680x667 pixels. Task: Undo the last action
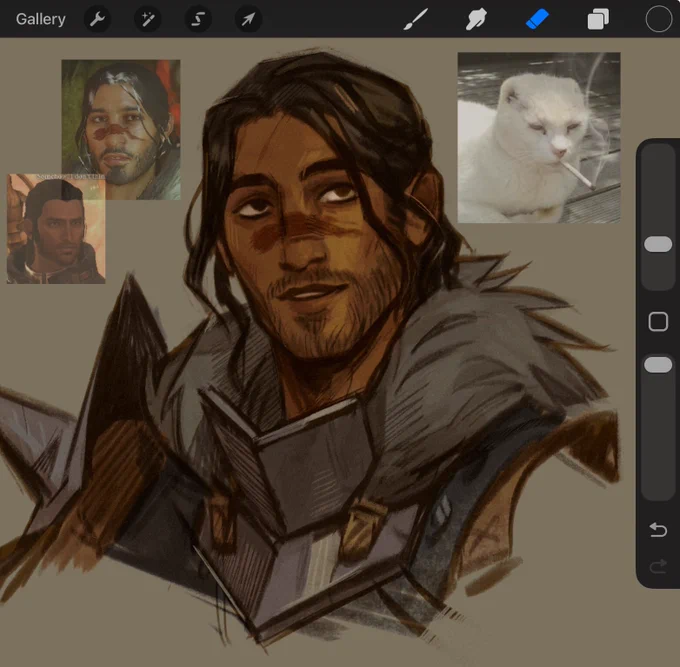(658, 530)
